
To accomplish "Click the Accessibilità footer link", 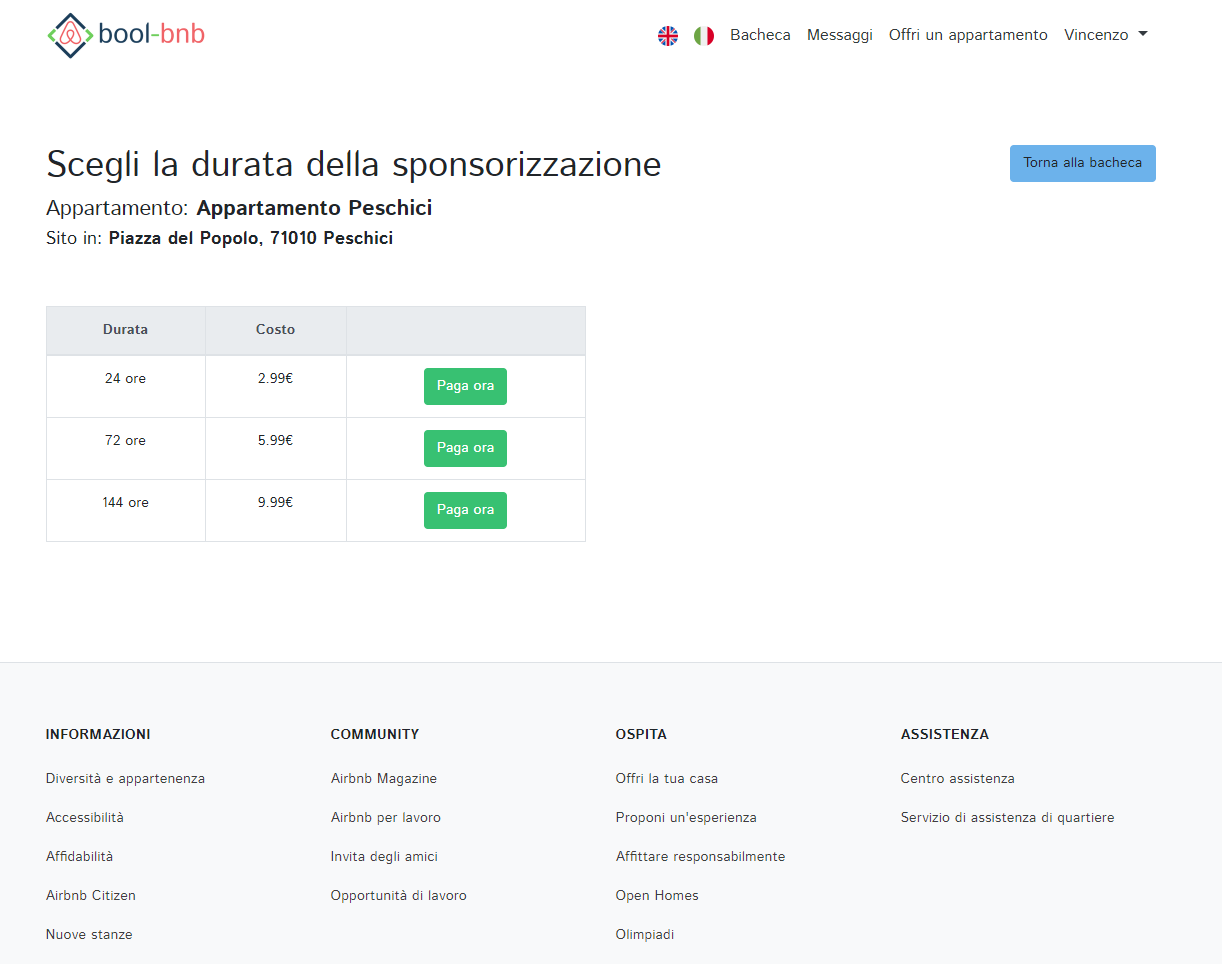I will (85, 817).
